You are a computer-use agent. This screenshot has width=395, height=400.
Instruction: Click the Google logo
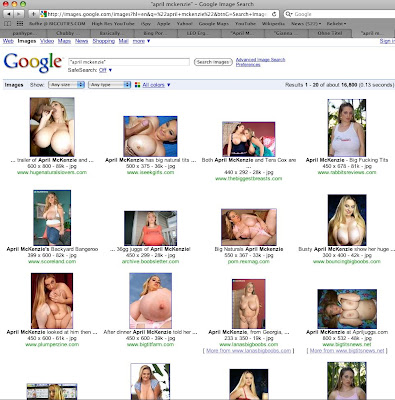click(33, 62)
